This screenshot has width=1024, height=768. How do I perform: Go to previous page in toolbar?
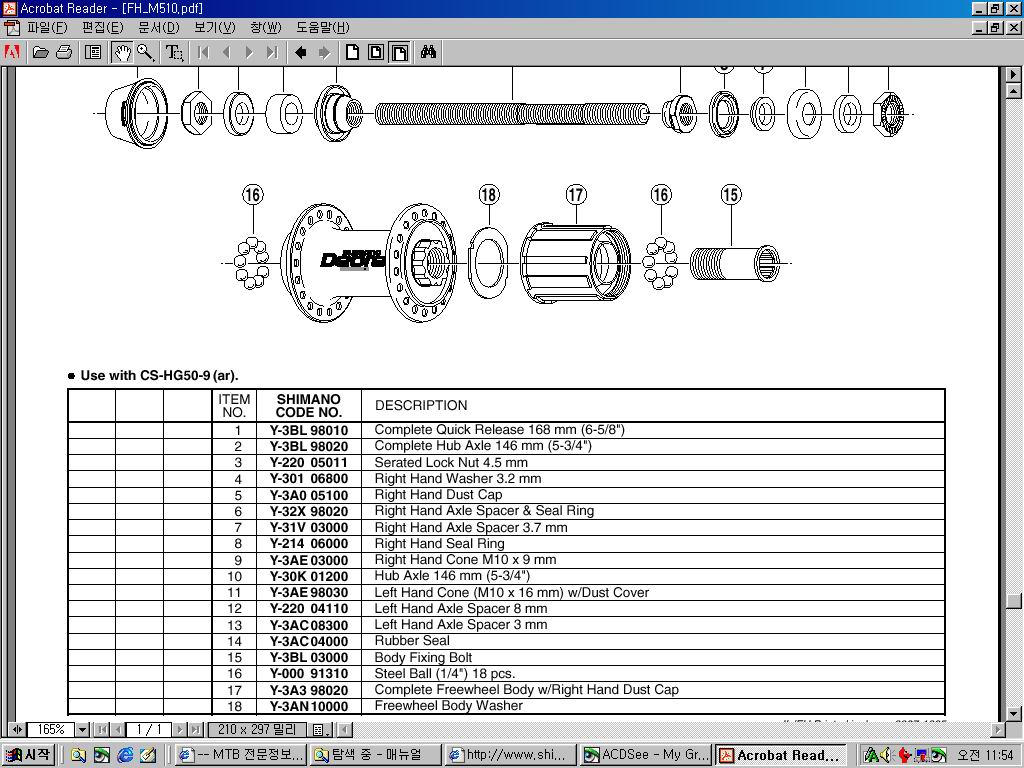[226, 52]
